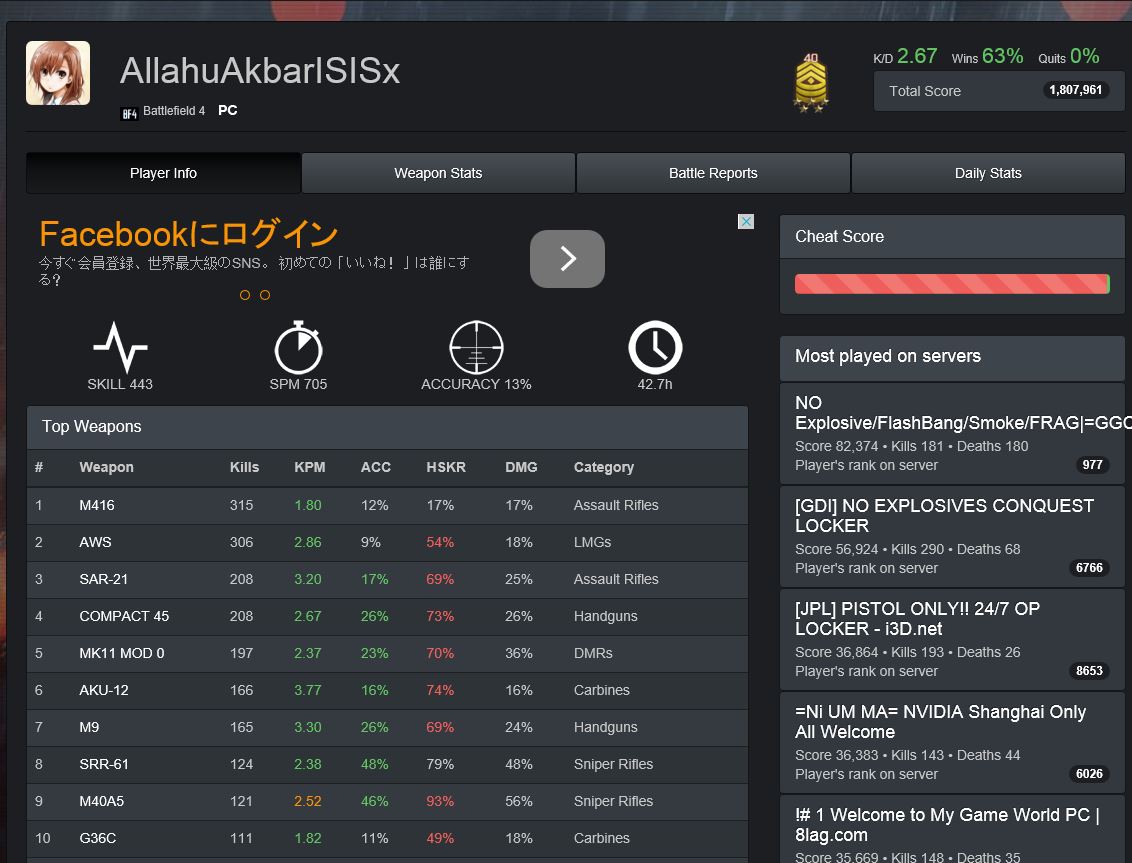
Task: Click the SRR-61 ACC value 48%
Action: 375,764
